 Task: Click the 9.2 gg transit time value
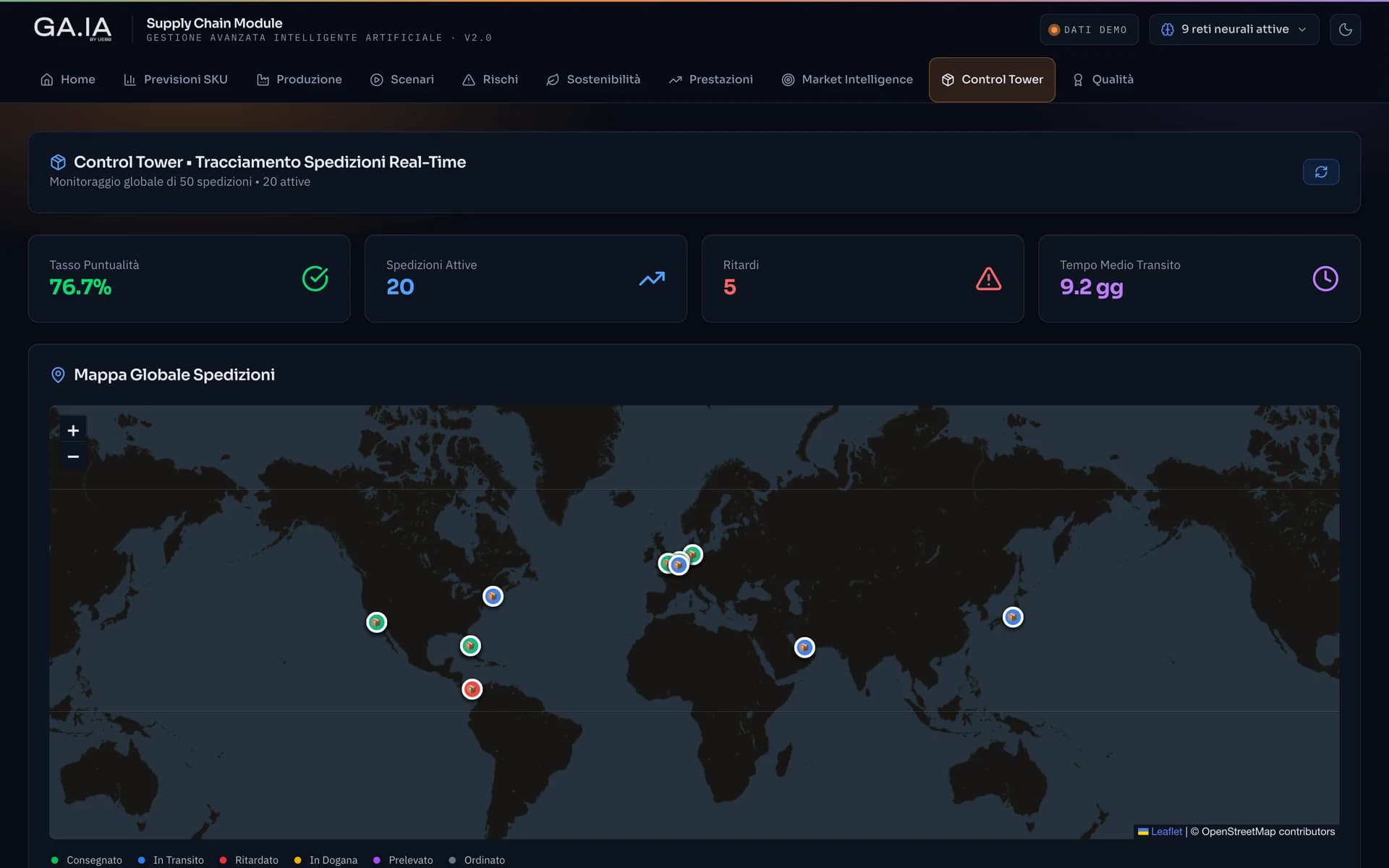coord(1091,287)
